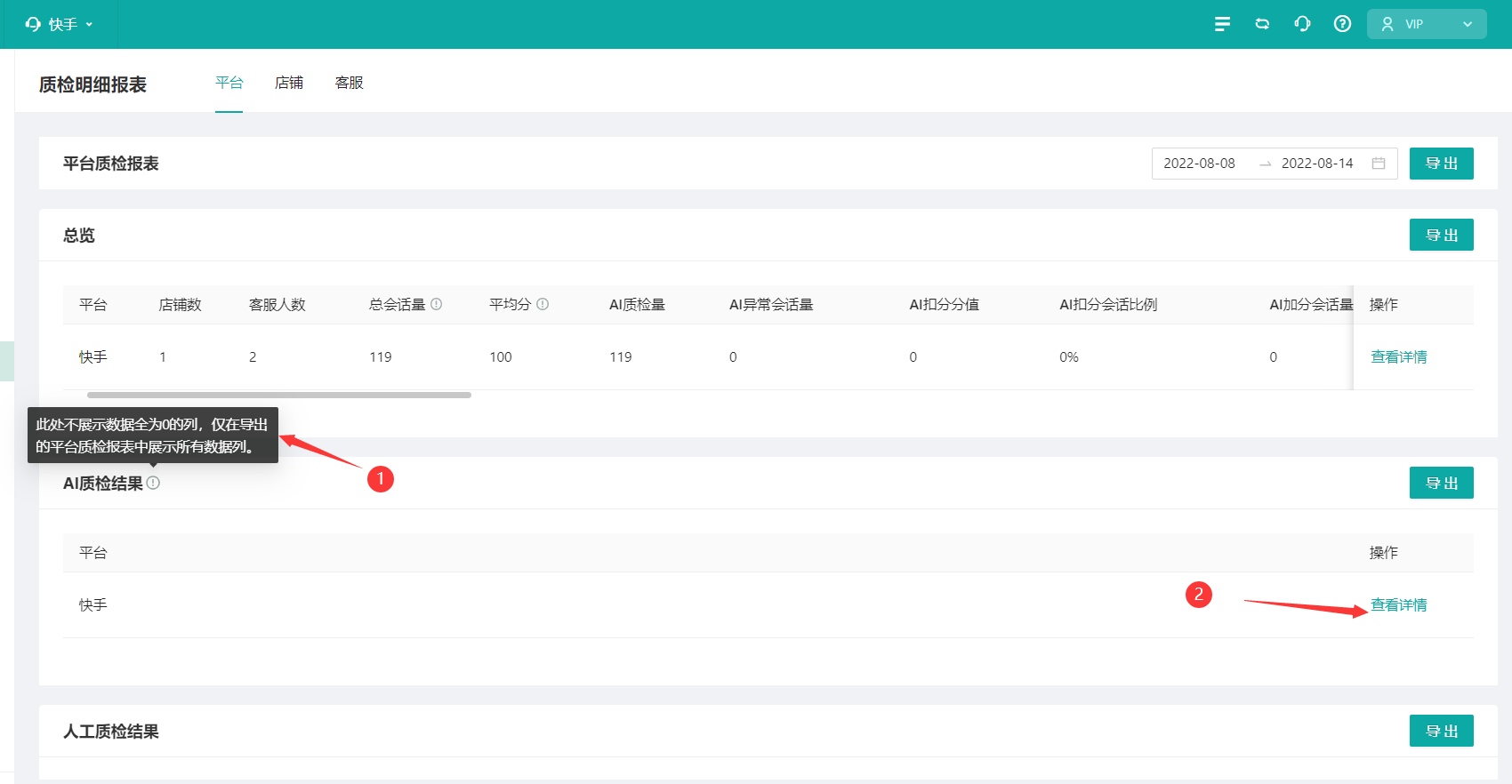
Task: Open the list menu icon in top bar
Action: tap(1222, 24)
